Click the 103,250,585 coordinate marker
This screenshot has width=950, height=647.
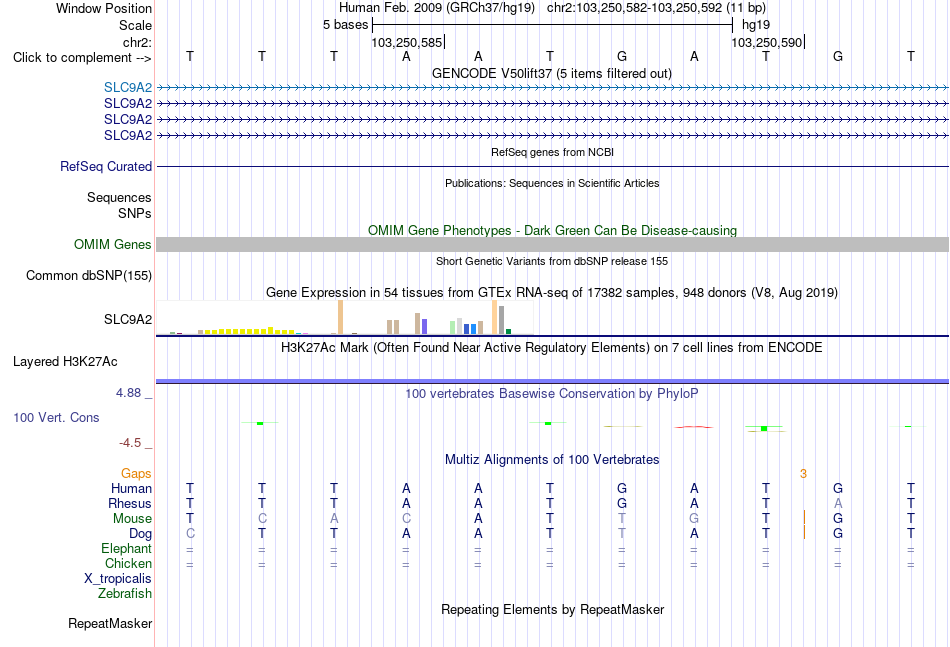407,42
